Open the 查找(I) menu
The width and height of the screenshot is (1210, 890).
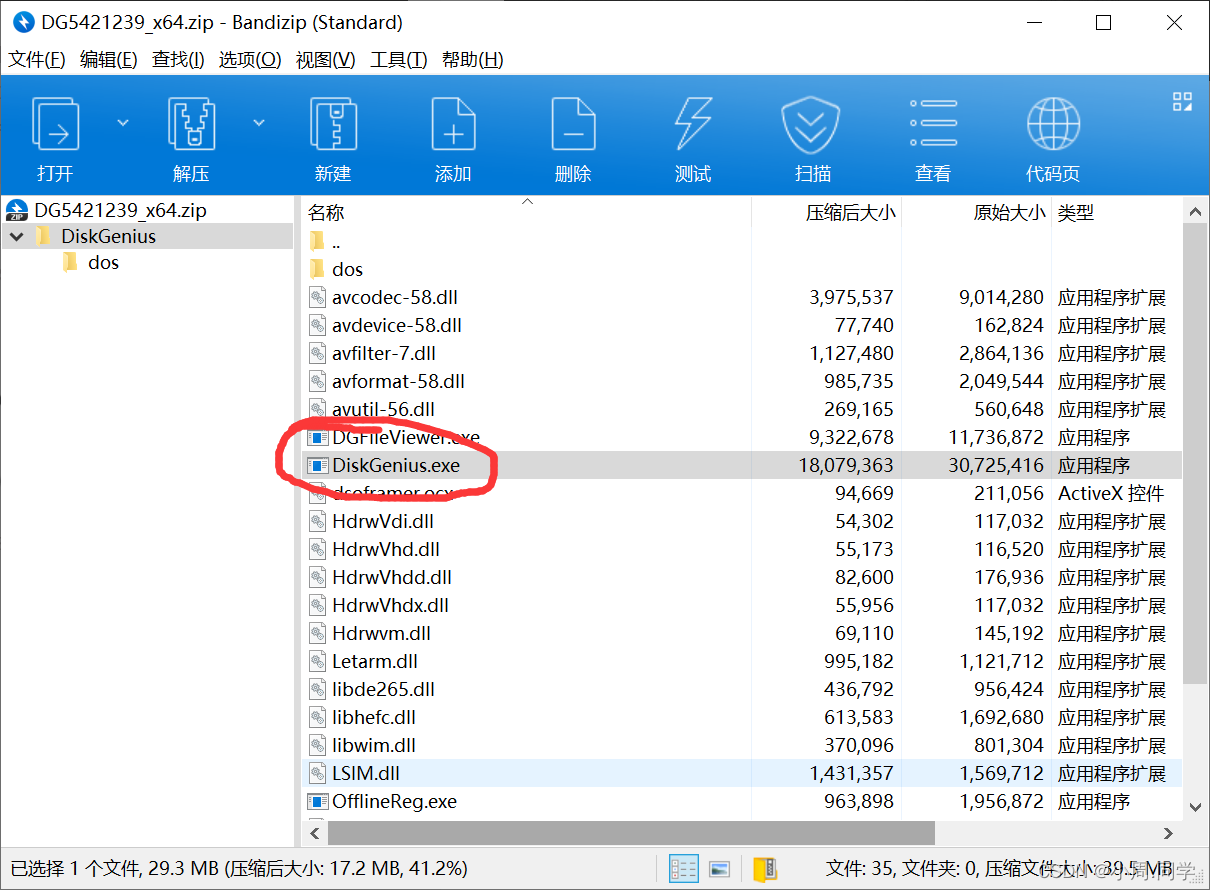tap(178, 60)
